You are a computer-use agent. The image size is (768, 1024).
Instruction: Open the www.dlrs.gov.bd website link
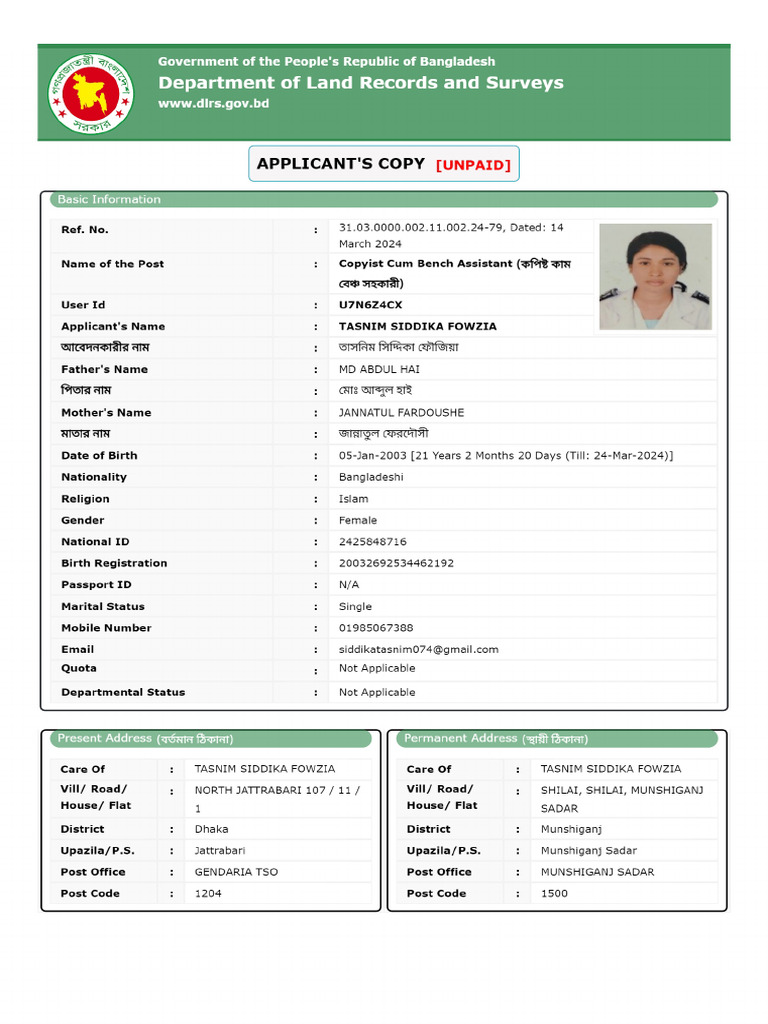pos(214,103)
